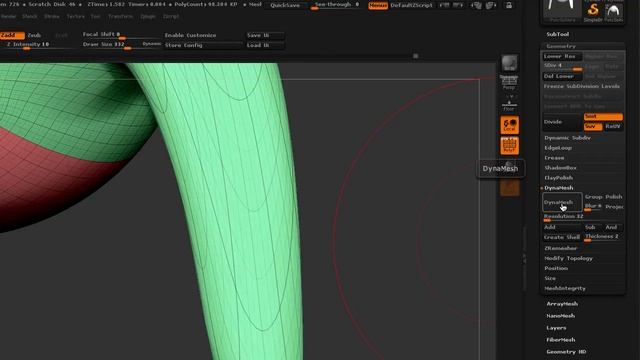
Task: Expand Geometry HD section
Action: (566, 352)
